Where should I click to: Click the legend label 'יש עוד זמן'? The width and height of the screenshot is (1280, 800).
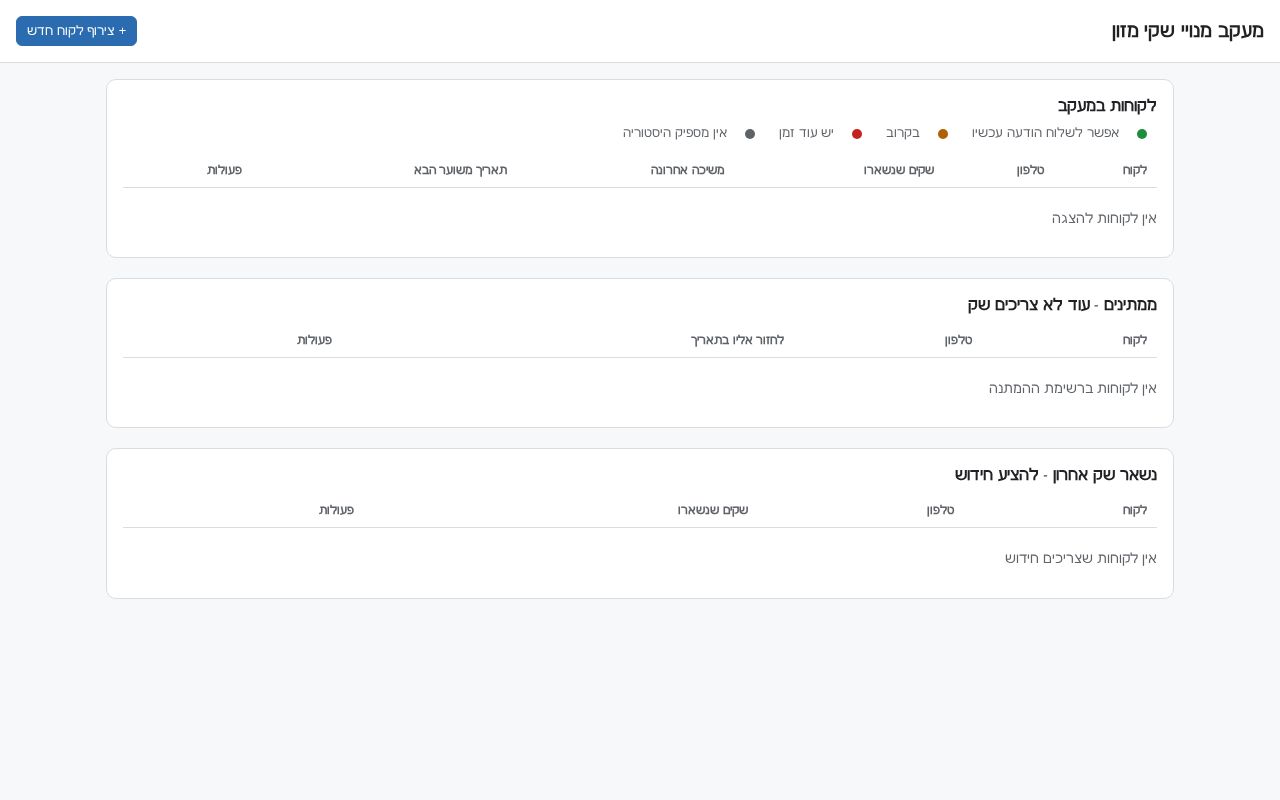[x=806, y=133]
